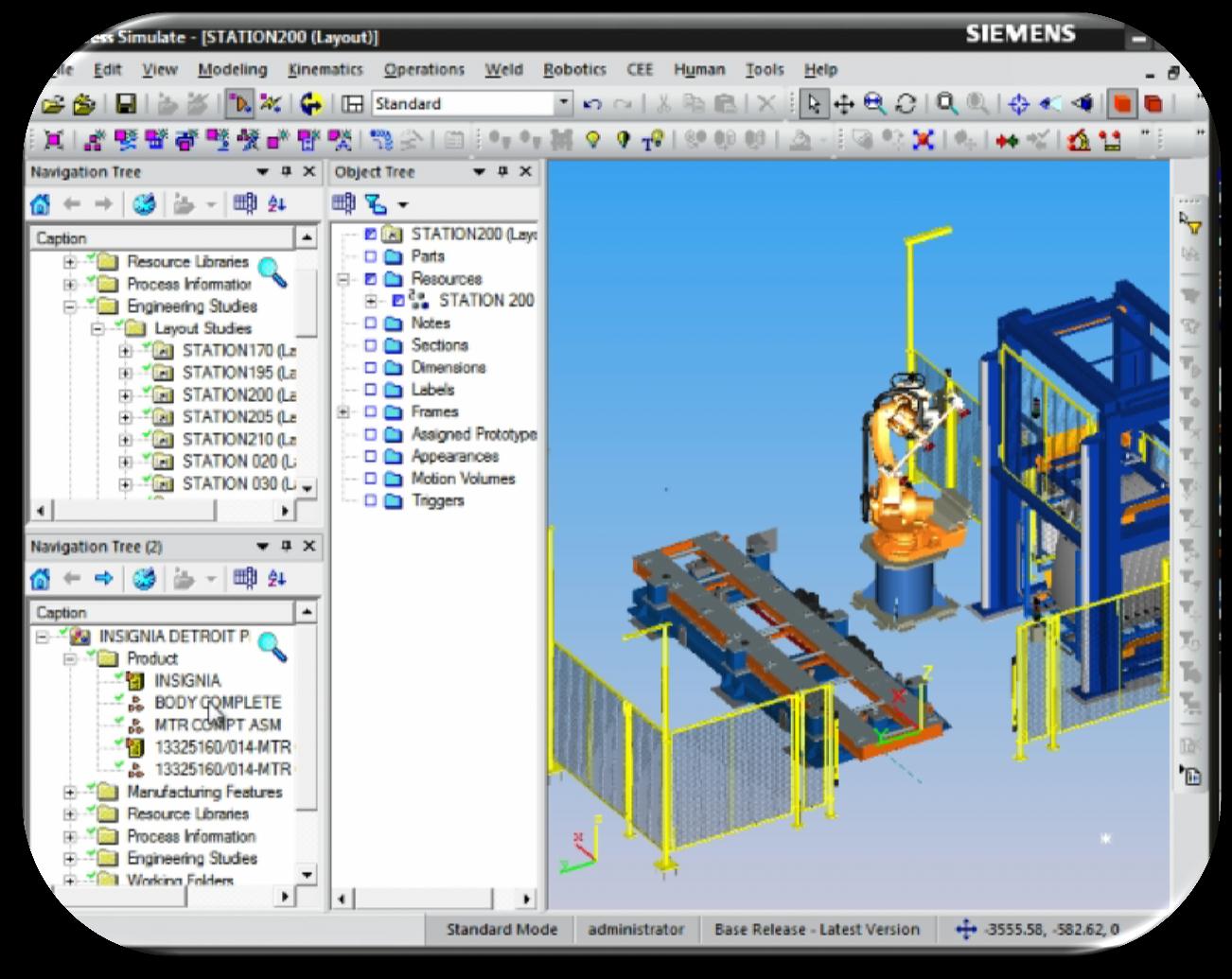The height and width of the screenshot is (979, 1232).
Task: Click the Customize Columns icon in Object Tree
Action: pyautogui.click(x=344, y=203)
